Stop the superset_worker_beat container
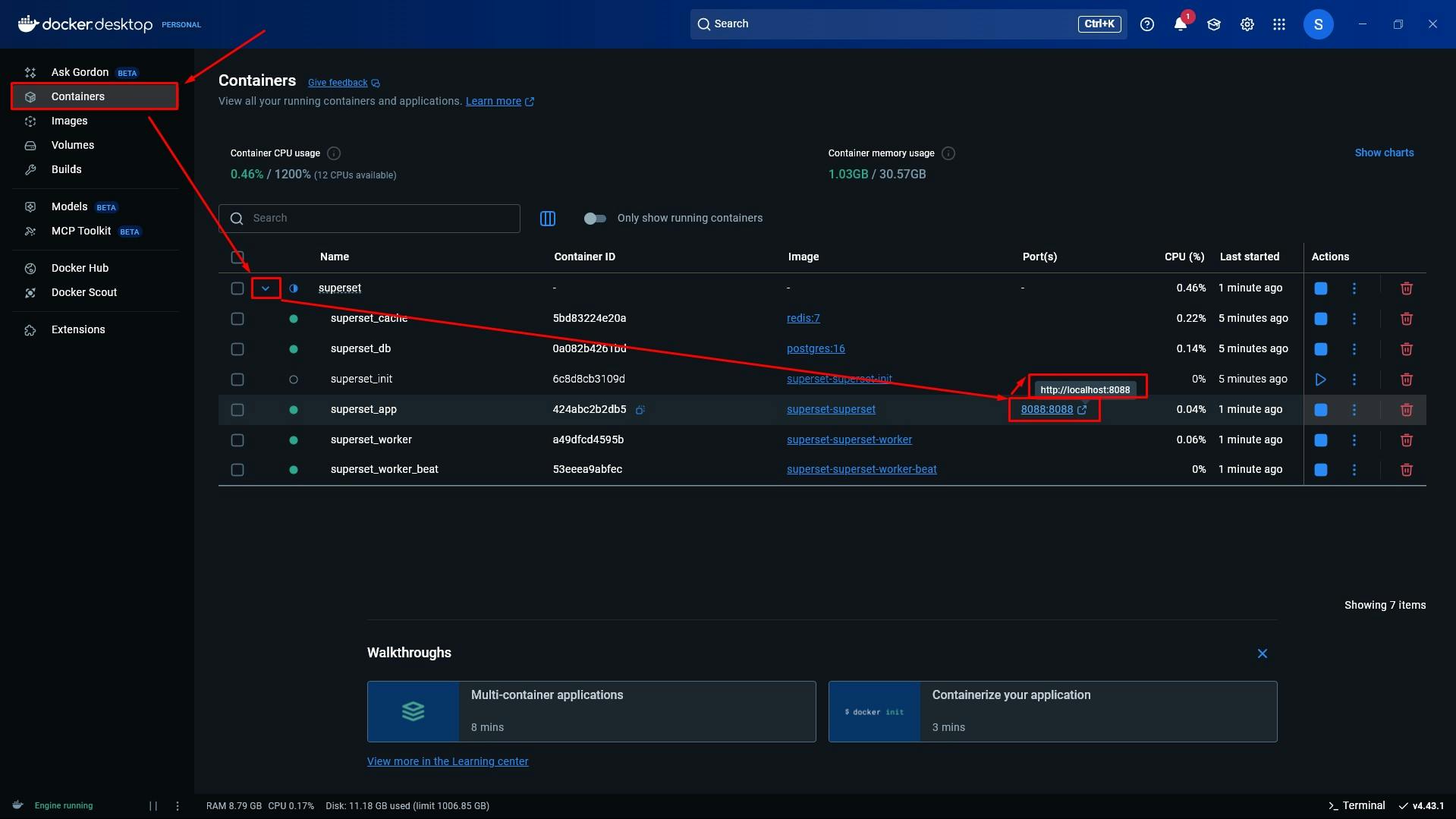Image resolution: width=1456 pixels, height=819 pixels. (x=1321, y=470)
